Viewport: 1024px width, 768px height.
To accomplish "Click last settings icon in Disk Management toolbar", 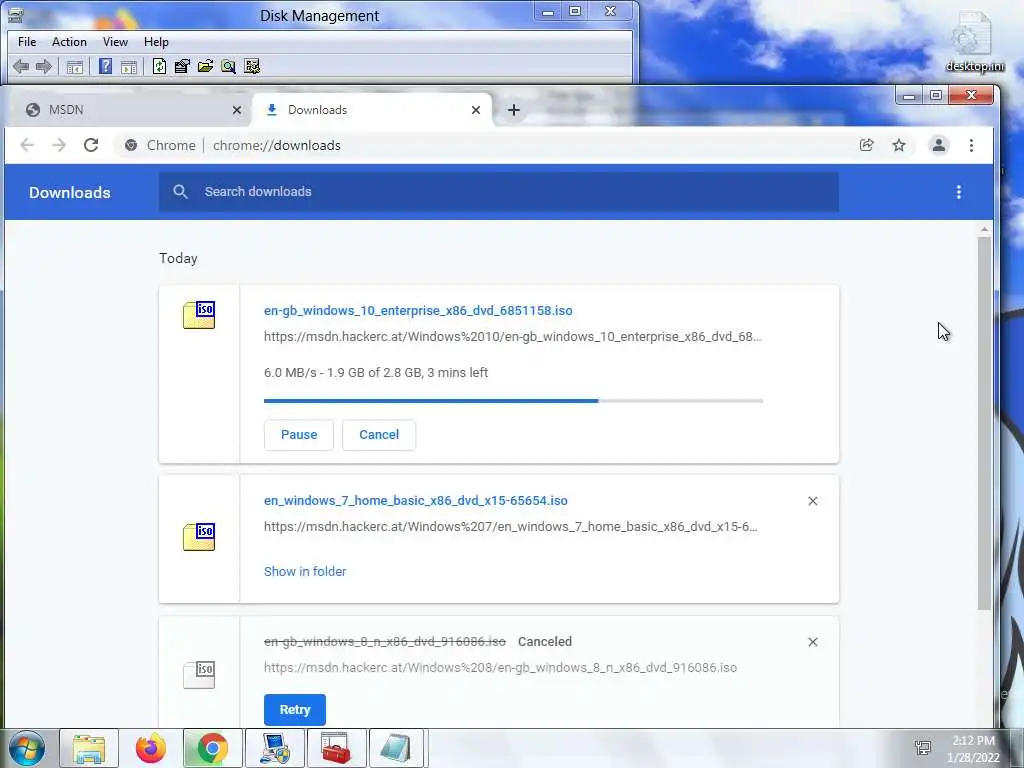I will 252,66.
